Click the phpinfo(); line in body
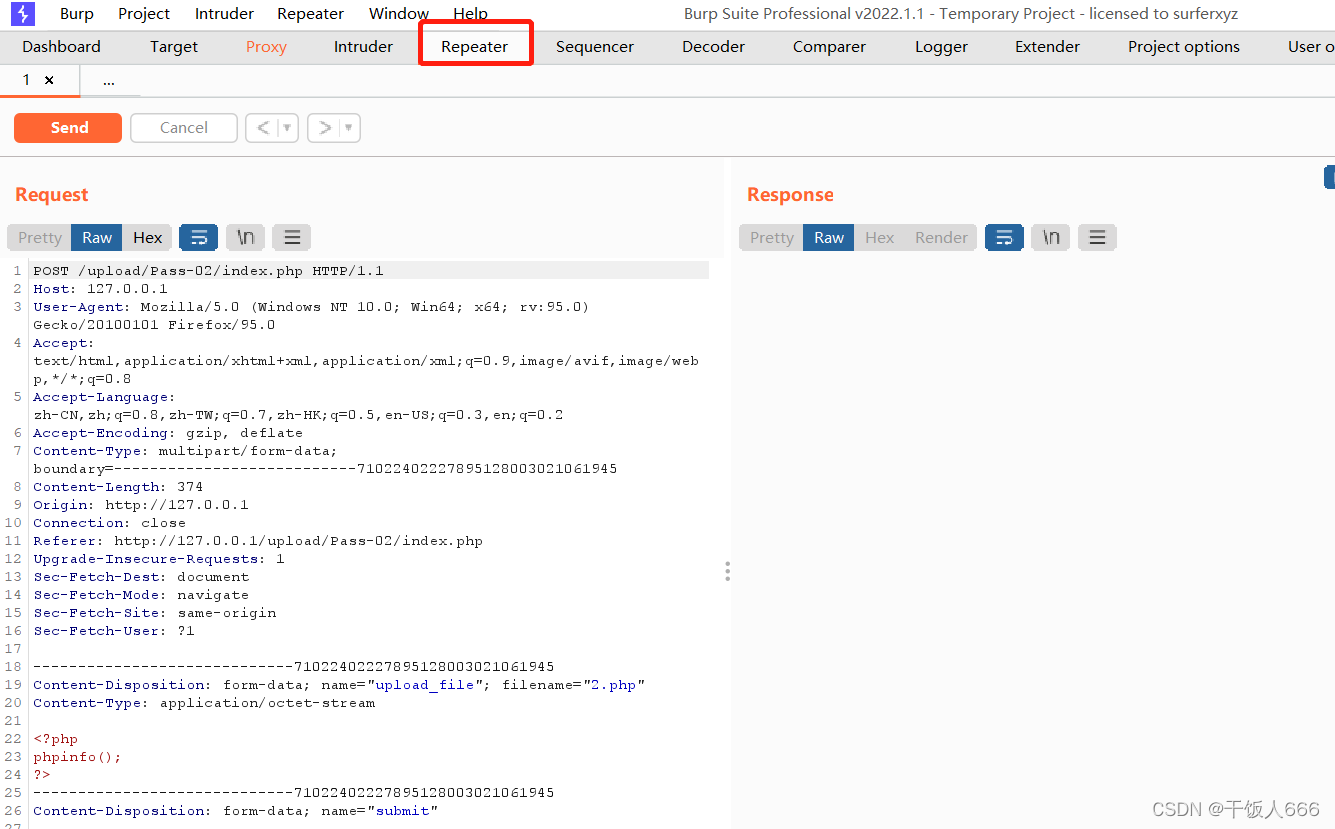This screenshot has width=1335, height=829. tap(77, 757)
